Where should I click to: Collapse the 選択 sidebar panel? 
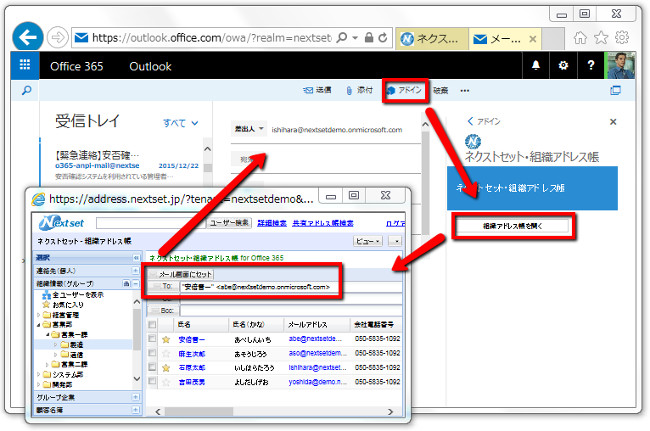(136, 257)
